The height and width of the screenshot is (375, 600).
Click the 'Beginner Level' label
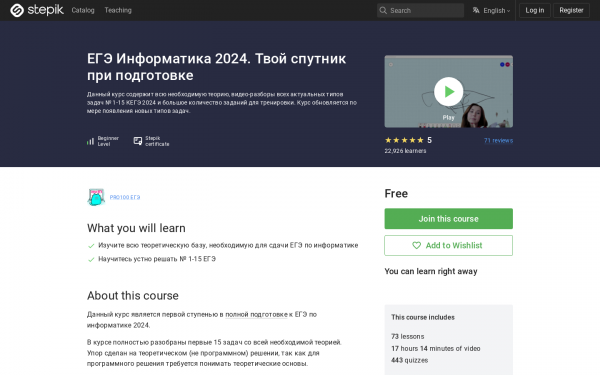[x=108, y=141]
